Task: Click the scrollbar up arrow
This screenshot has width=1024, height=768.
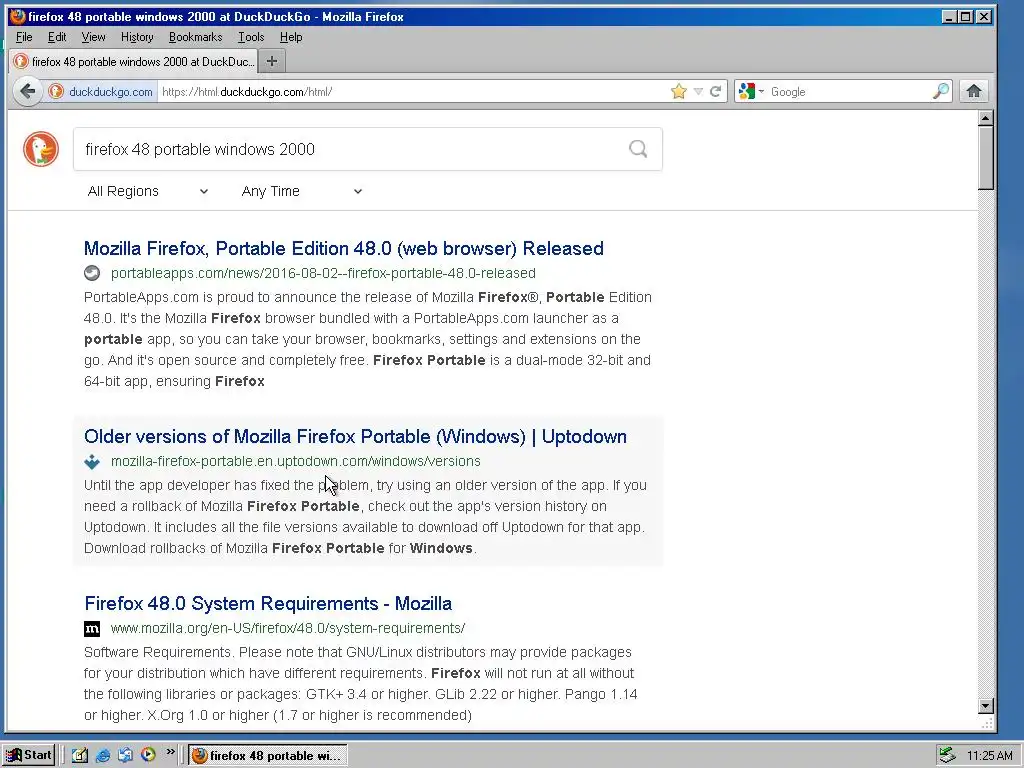Action: [985, 118]
